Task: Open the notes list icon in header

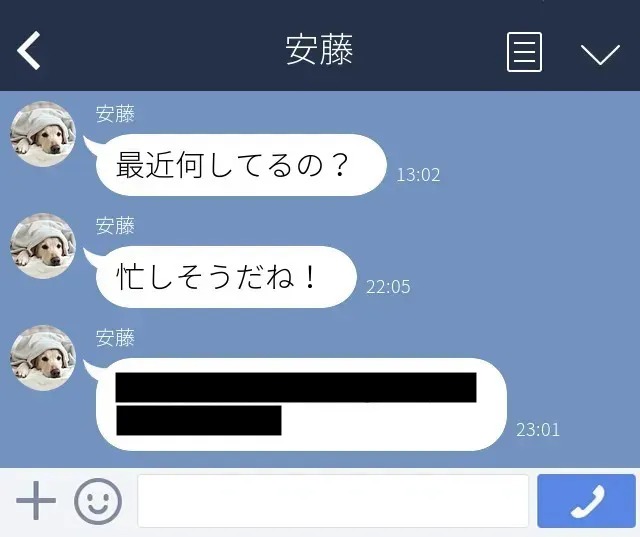Action: coord(524,52)
